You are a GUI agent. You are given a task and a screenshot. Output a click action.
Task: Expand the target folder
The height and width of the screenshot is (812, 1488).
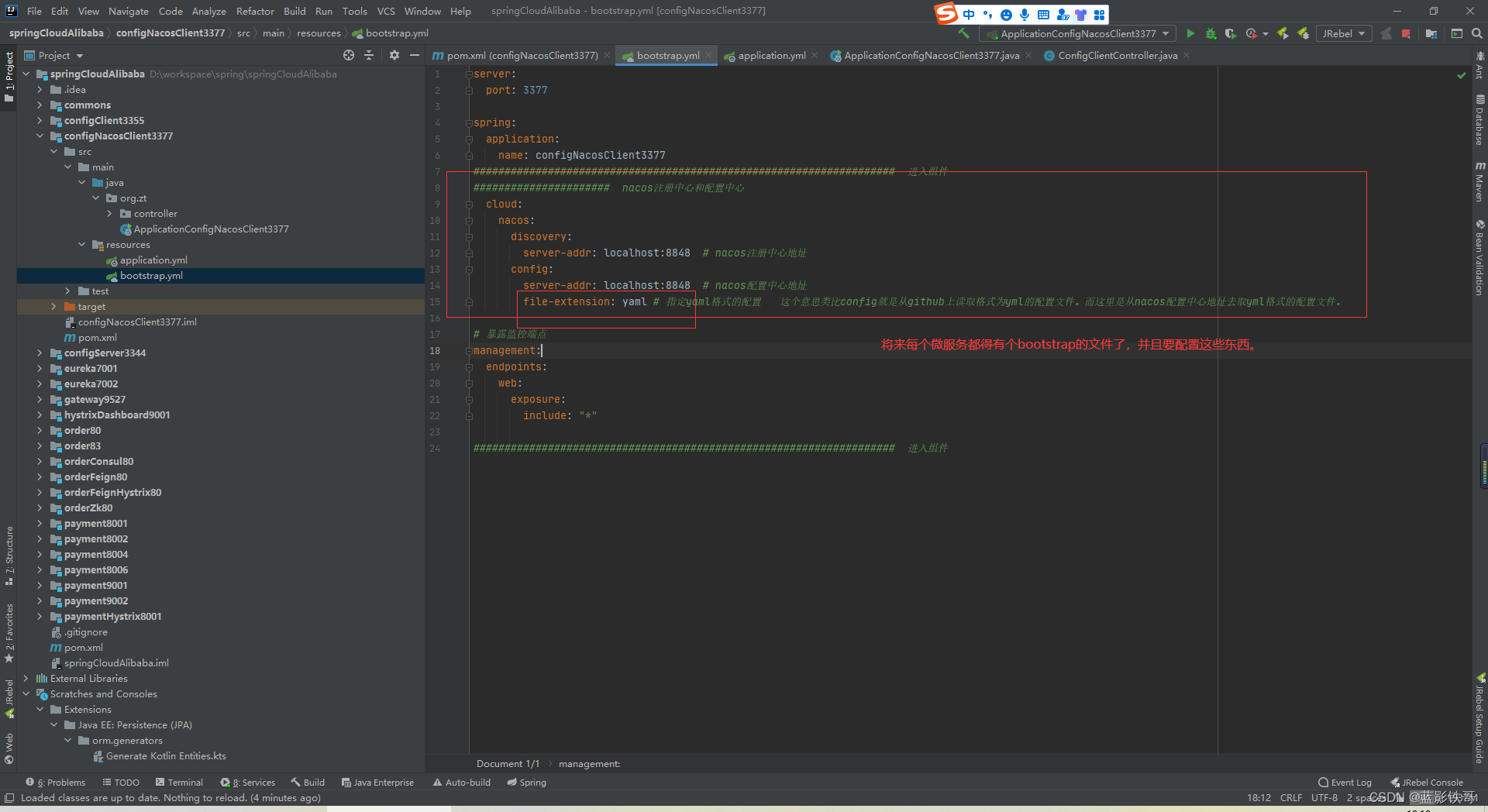[x=53, y=306]
